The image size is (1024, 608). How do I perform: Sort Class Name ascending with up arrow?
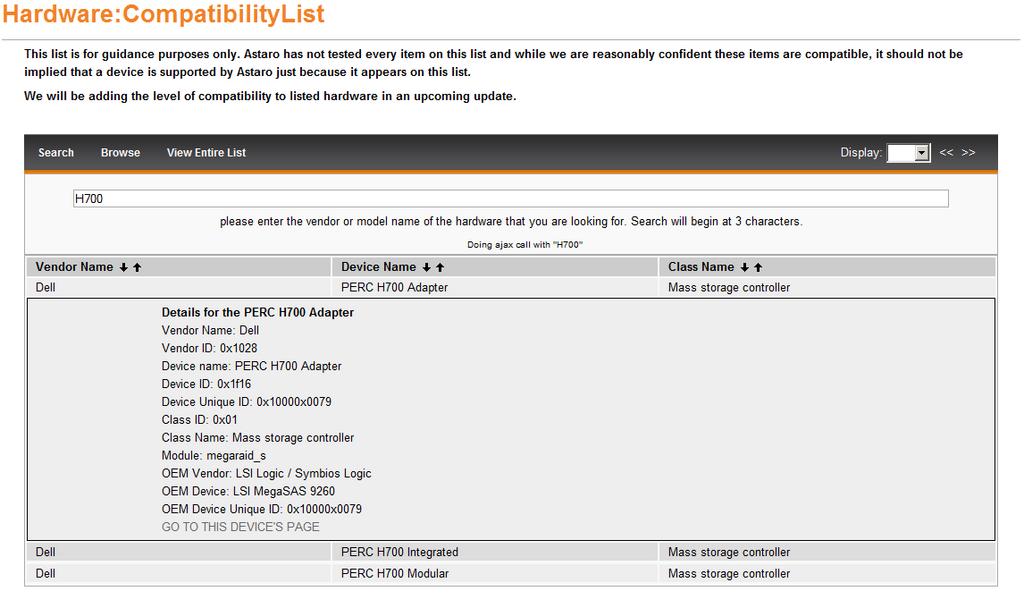(758, 268)
